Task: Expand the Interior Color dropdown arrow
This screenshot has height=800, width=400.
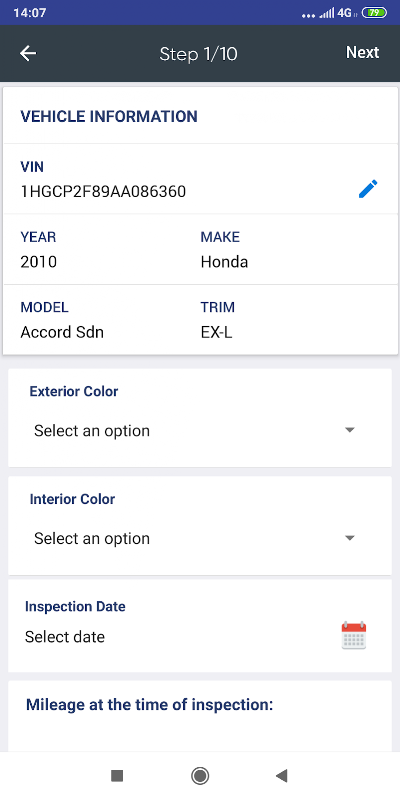Action: coord(349,538)
